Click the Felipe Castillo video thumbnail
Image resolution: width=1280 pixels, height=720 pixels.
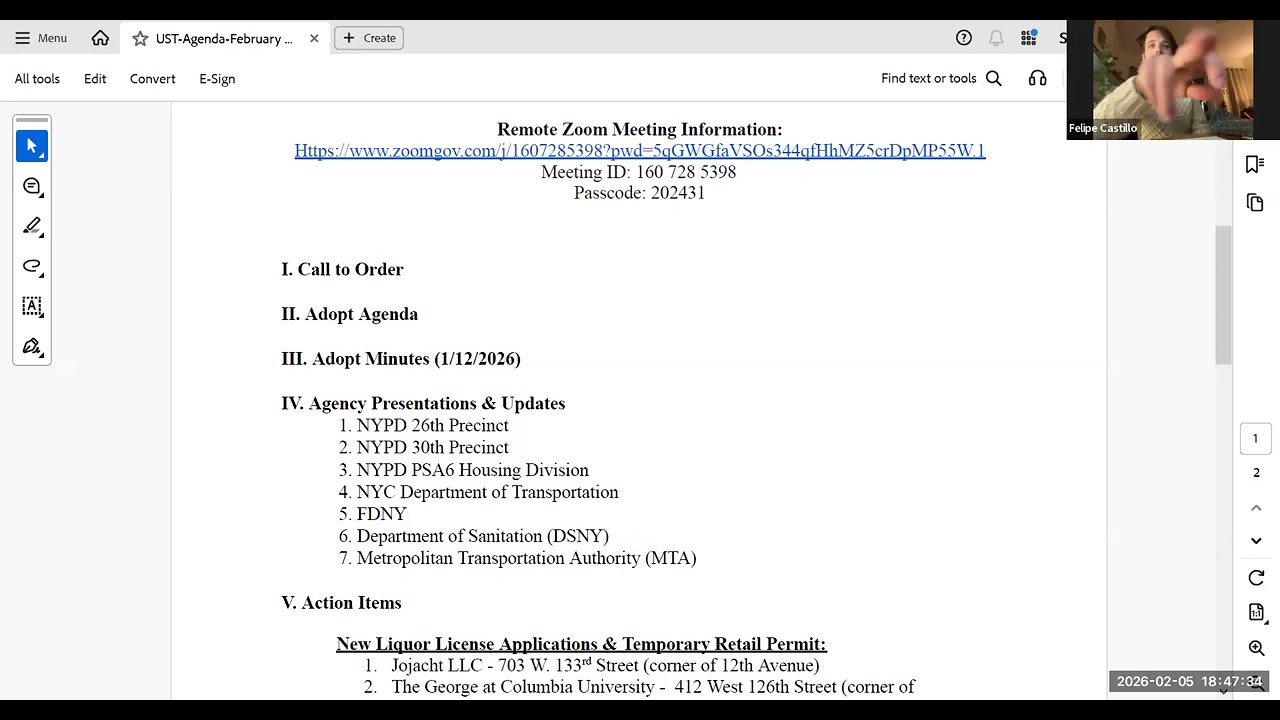[1160, 80]
